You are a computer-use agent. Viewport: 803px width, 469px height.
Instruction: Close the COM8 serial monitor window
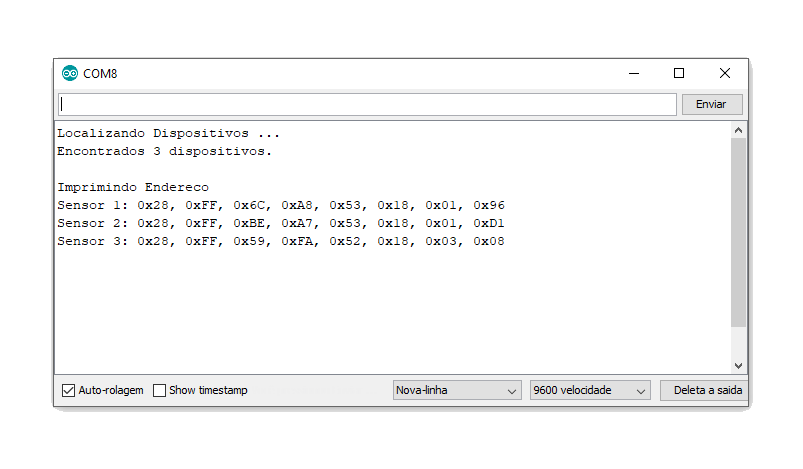click(725, 73)
